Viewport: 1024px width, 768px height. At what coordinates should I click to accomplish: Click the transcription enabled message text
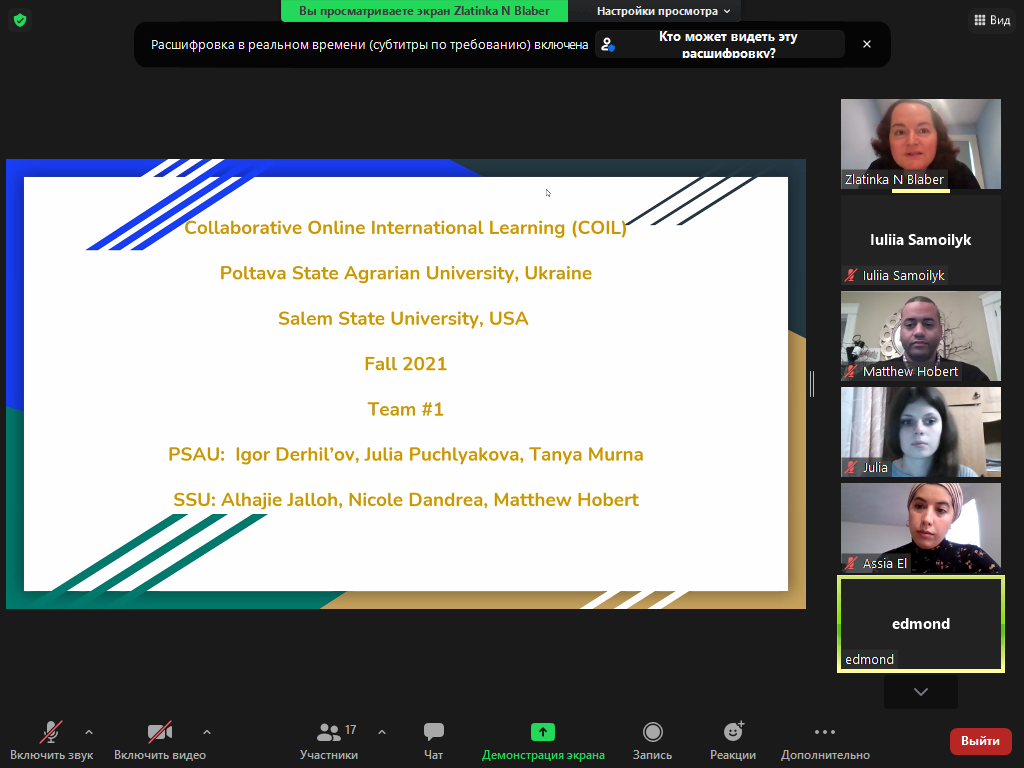tap(370, 44)
